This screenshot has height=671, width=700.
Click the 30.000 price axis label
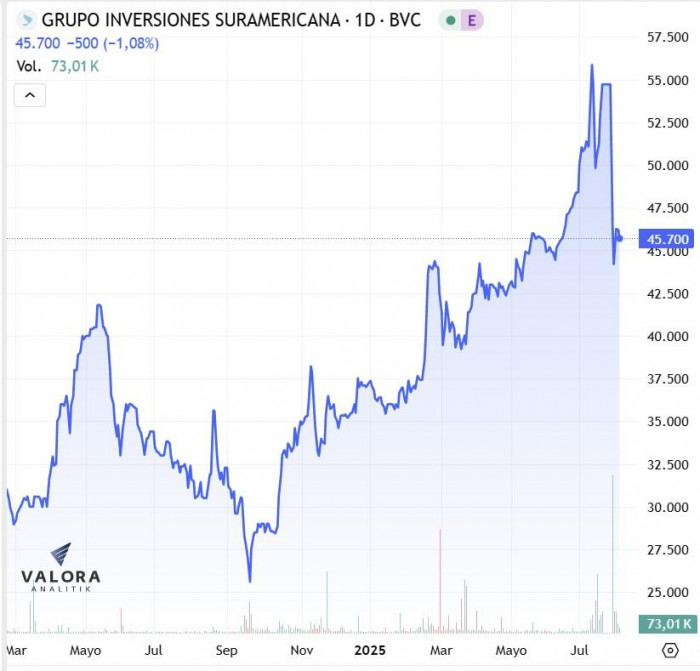668,507
